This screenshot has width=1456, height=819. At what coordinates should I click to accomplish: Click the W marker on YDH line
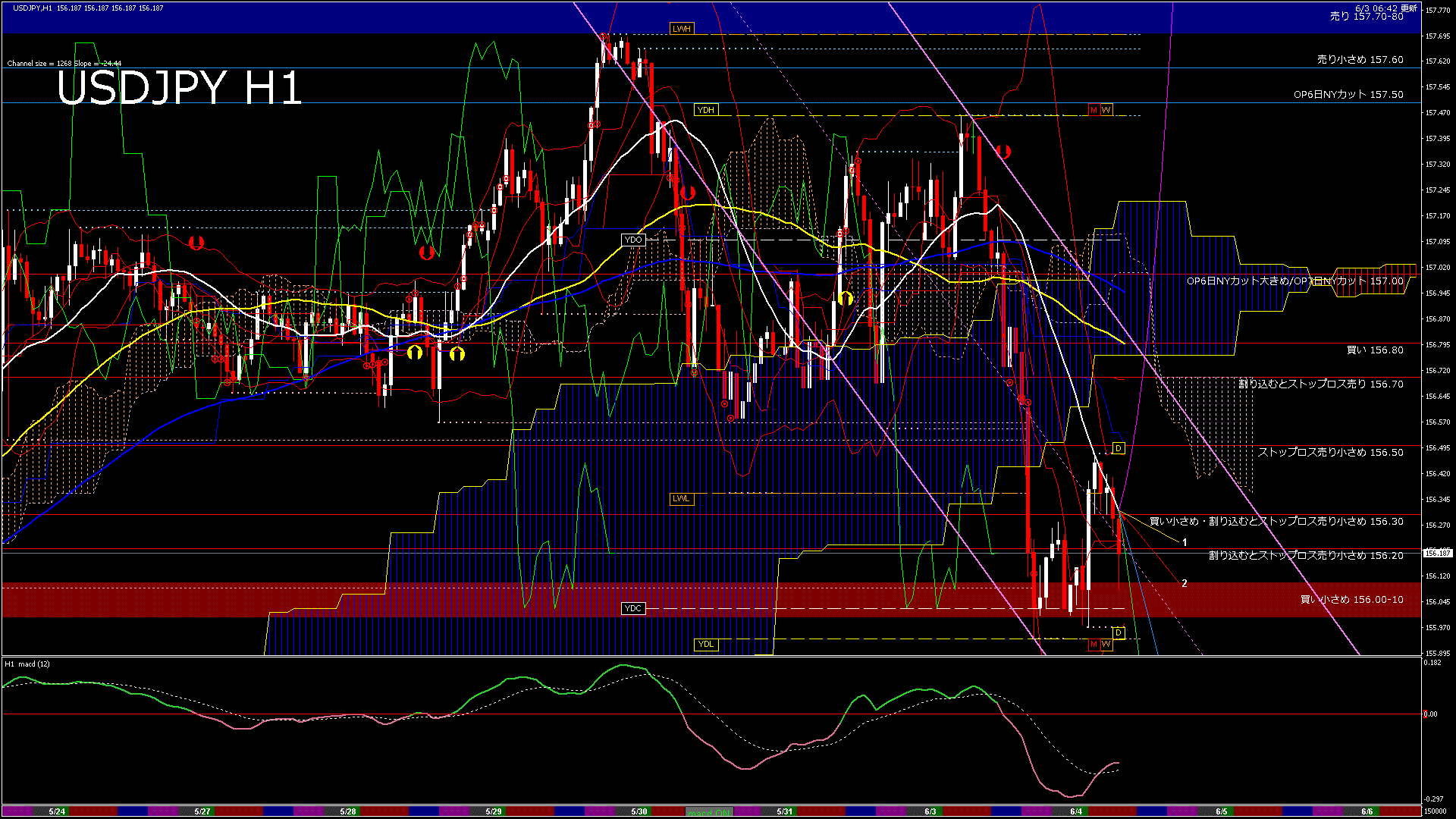pyautogui.click(x=1106, y=110)
